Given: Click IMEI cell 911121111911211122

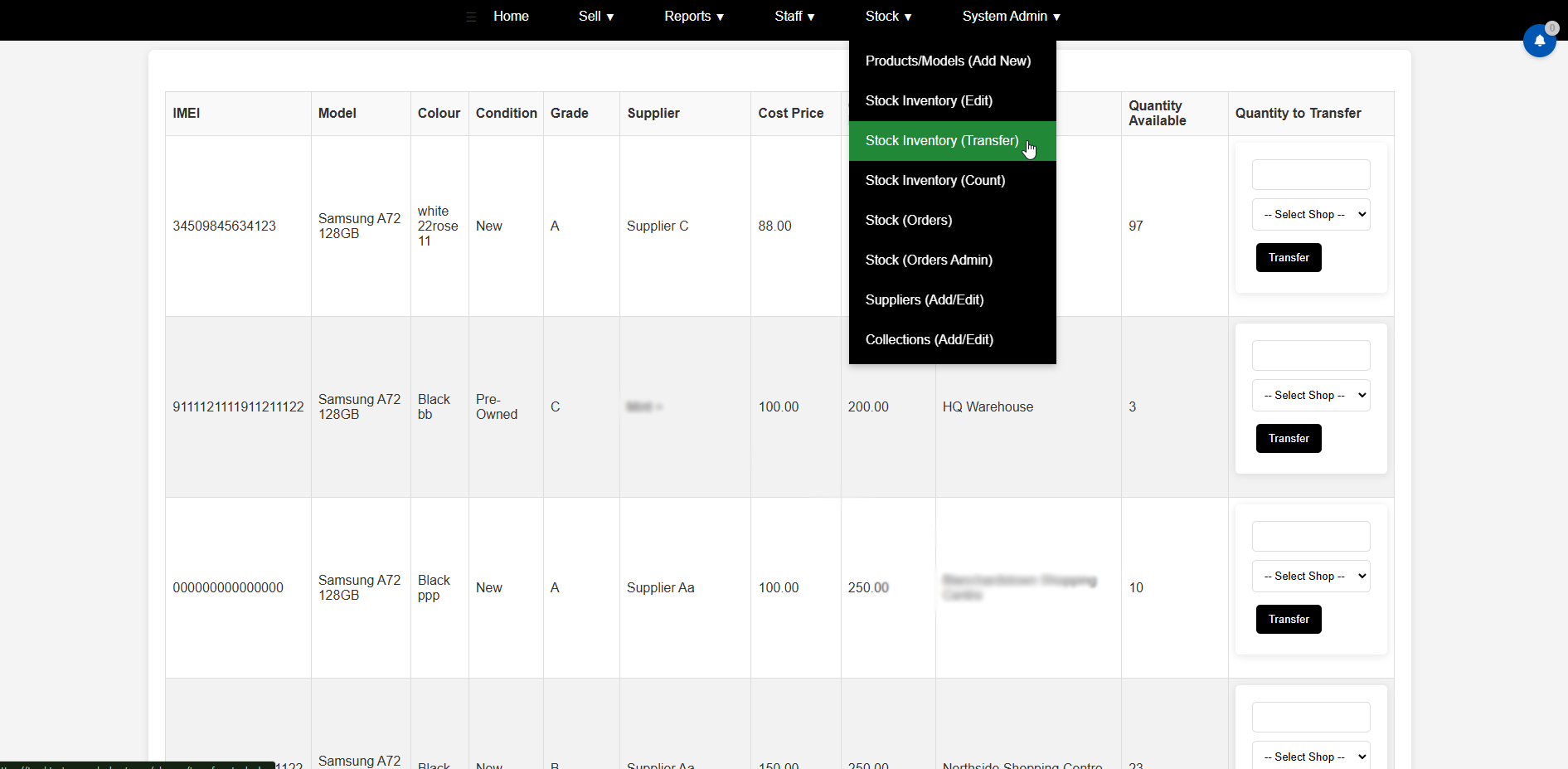Looking at the screenshot, I should (x=238, y=407).
